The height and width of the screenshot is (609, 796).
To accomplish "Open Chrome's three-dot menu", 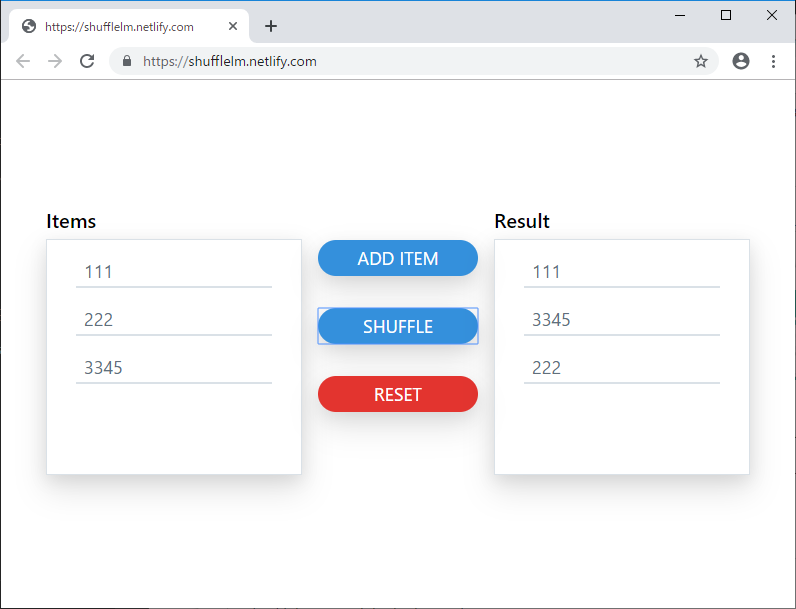I will pyautogui.click(x=773, y=61).
